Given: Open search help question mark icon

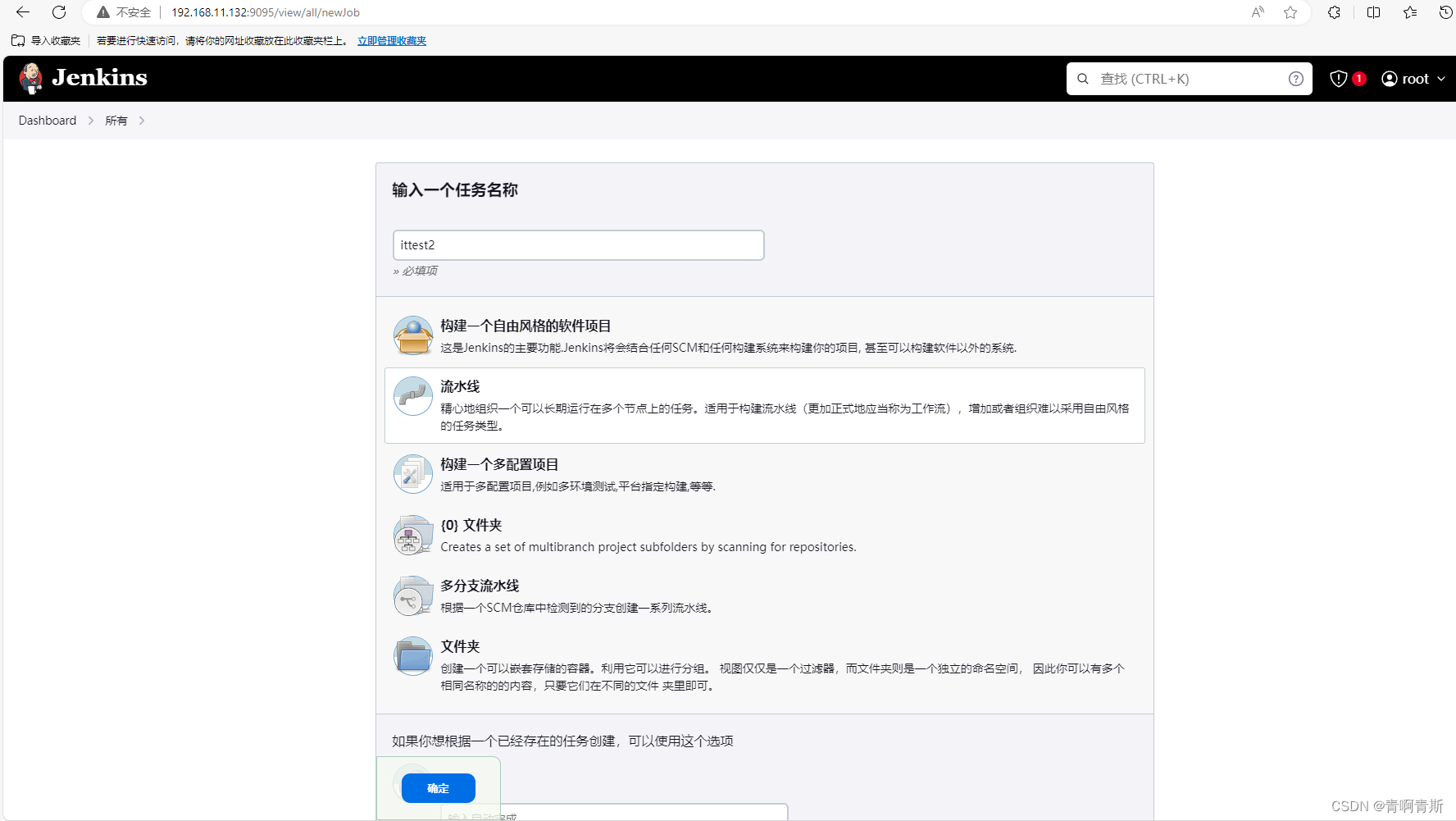Looking at the screenshot, I should 1296,79.
